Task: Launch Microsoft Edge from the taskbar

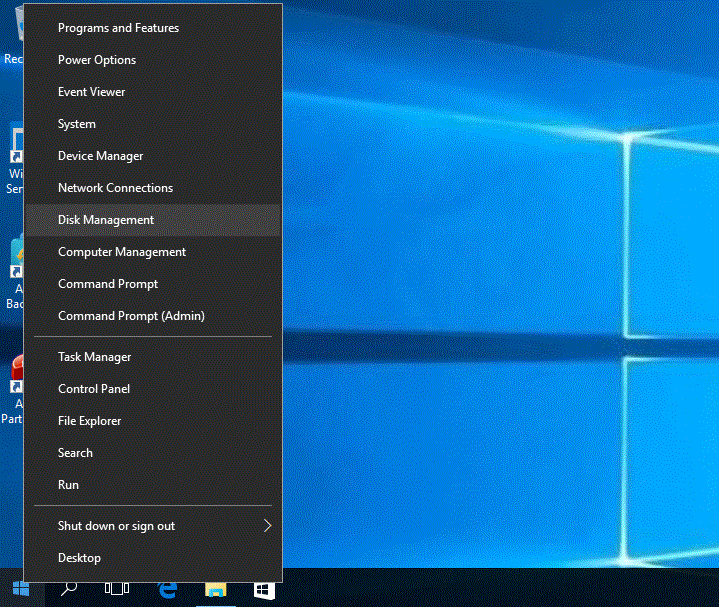Action: (168, 591)
